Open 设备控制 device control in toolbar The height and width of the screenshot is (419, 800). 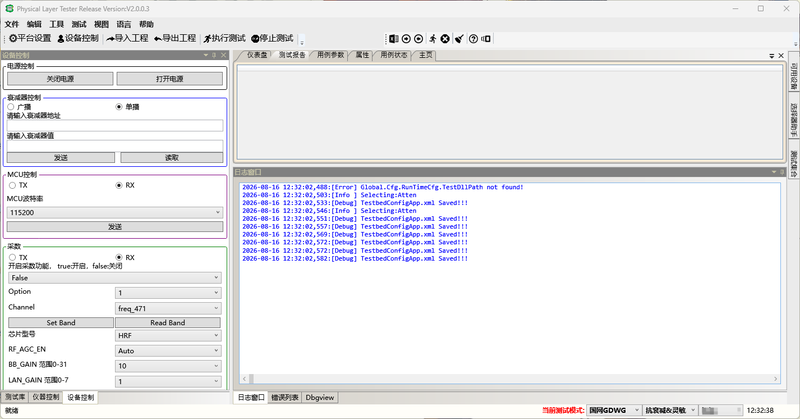[78, 38]
